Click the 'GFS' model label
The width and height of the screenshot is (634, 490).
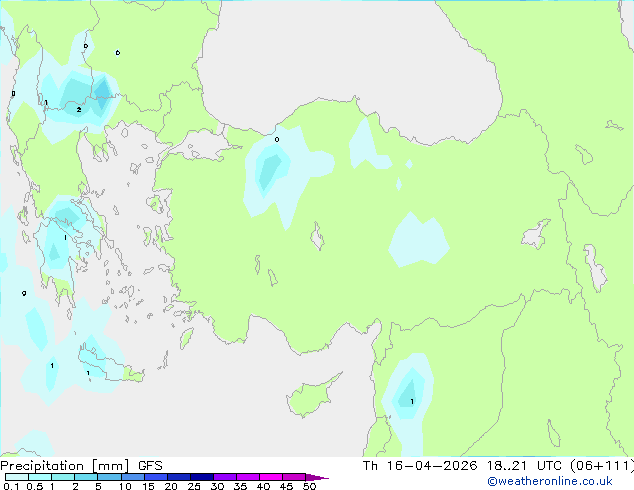[x=150, y=466]
